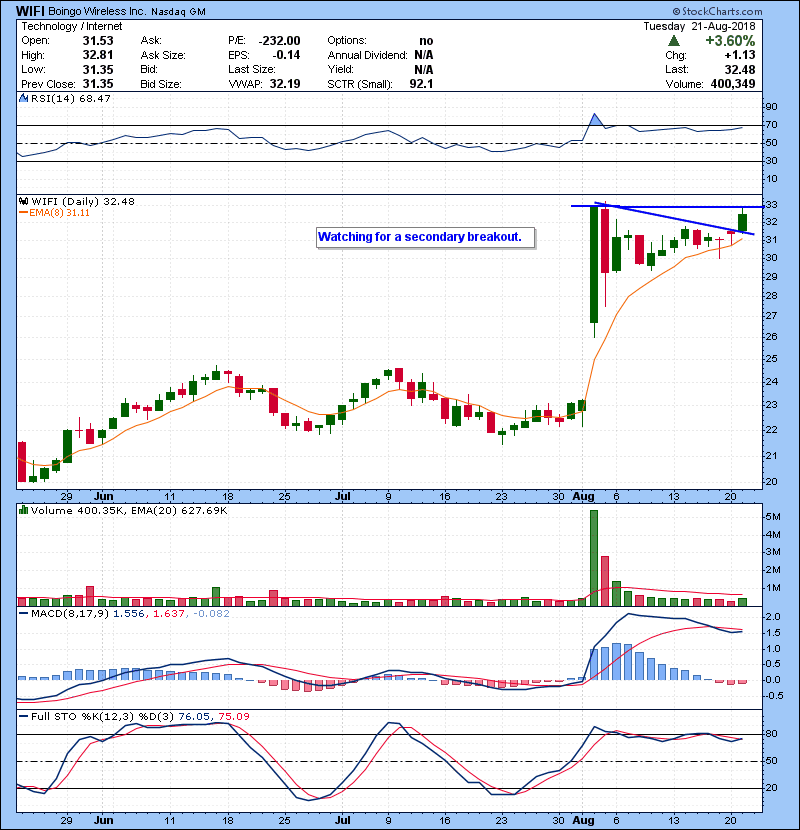The image size is (800, 830).
Task: Open the StockCharts.com copyright credit
Action: coord(717,11)
